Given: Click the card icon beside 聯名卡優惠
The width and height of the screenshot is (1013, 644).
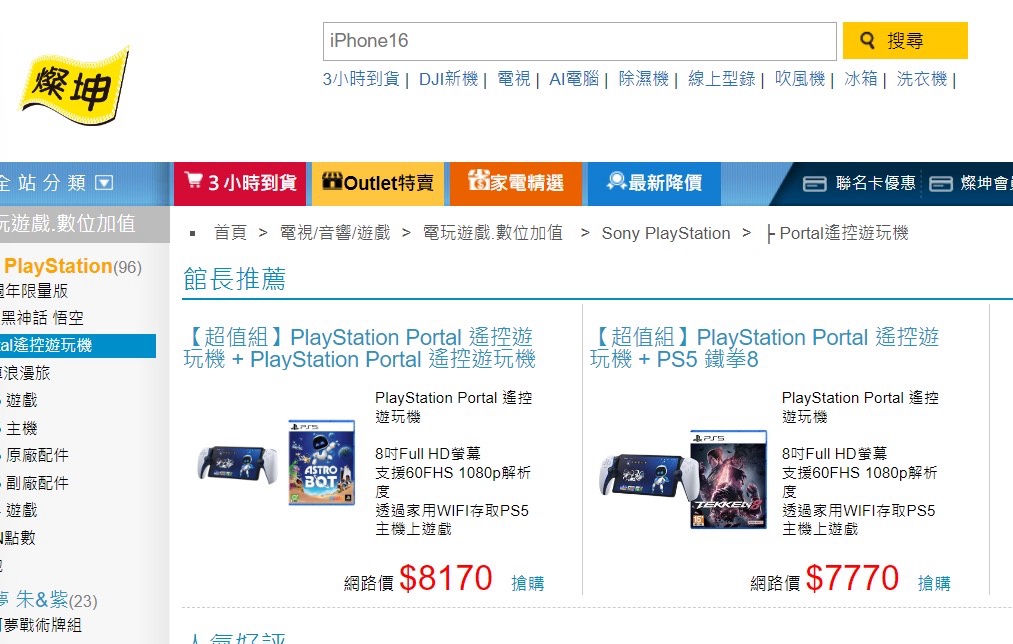Looking at the screenshot, I should coord(814,184).
